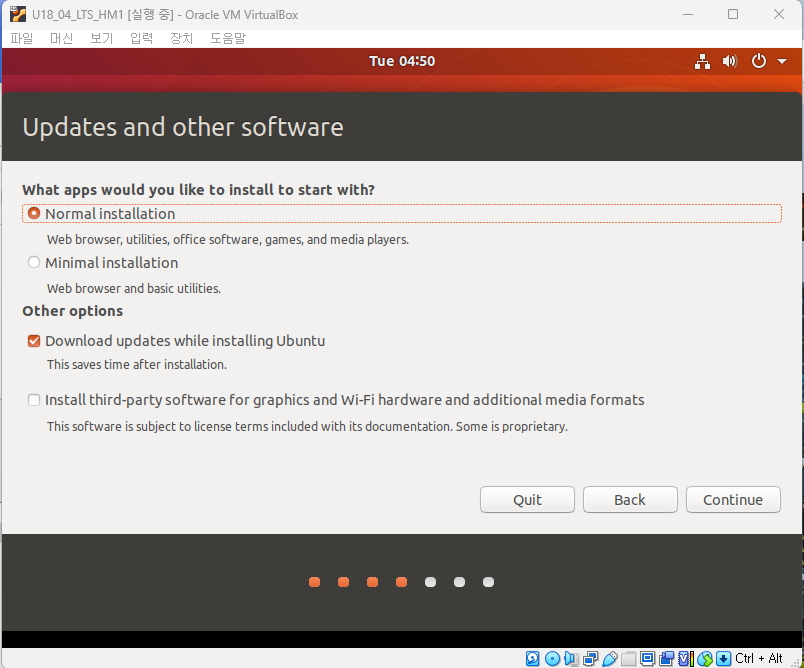Viewport: 804px width, 668px height.
Task: Select the Normal installation radio button
Action: click(34, 213)
